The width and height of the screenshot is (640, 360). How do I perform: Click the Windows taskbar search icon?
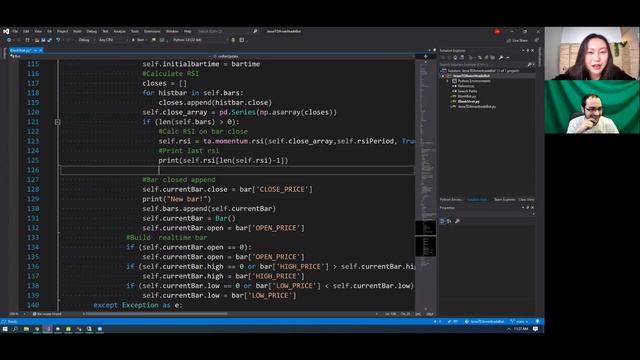(16, 329)
